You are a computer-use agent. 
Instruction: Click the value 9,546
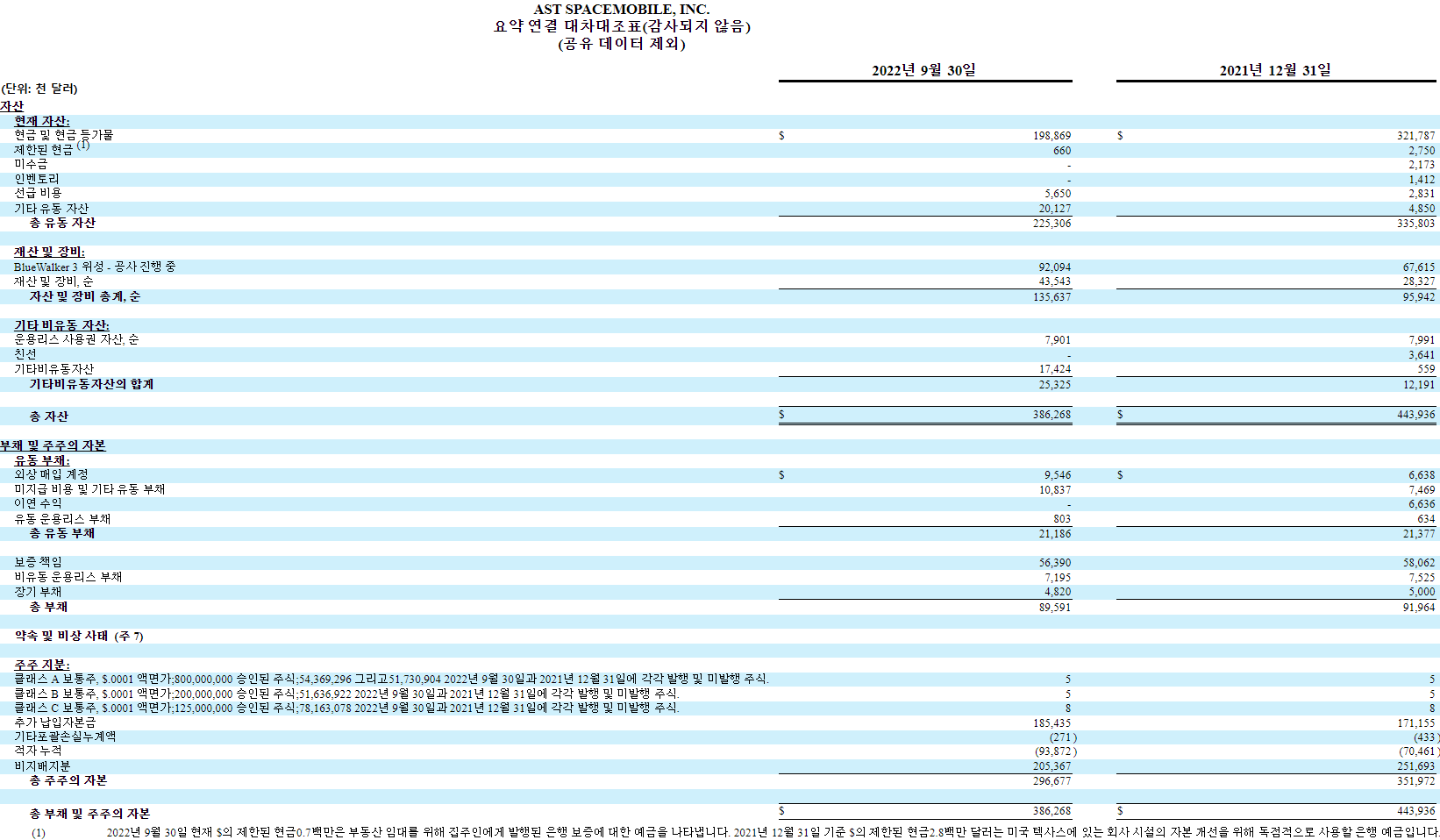(x=1058, y=475)
